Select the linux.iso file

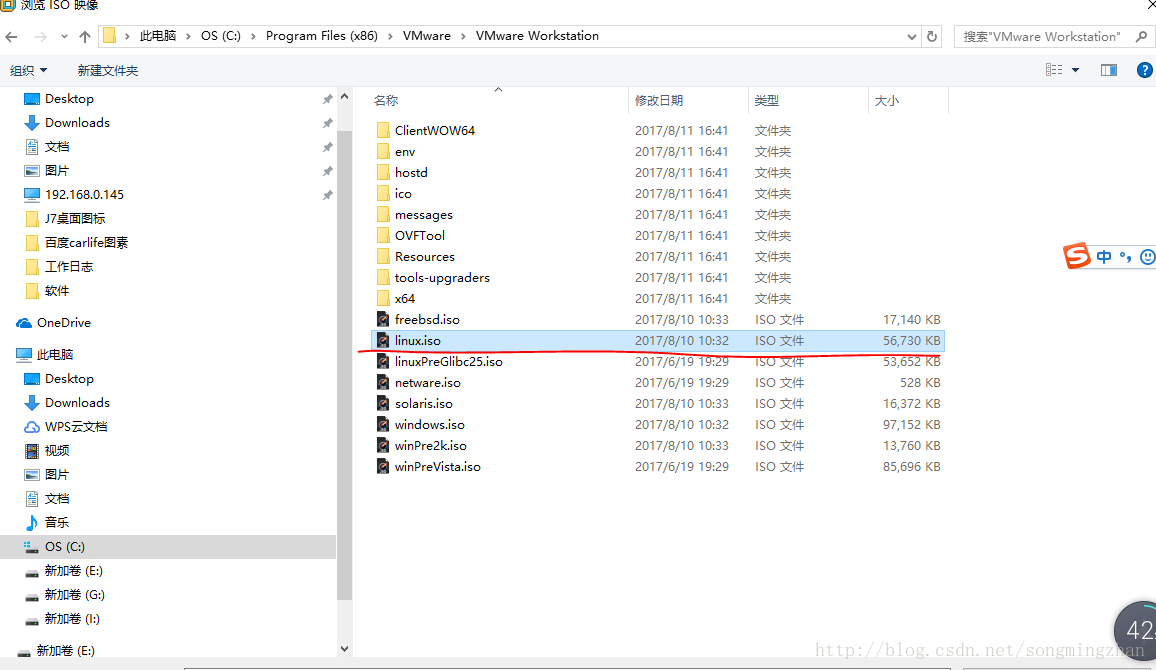point(658,341)
